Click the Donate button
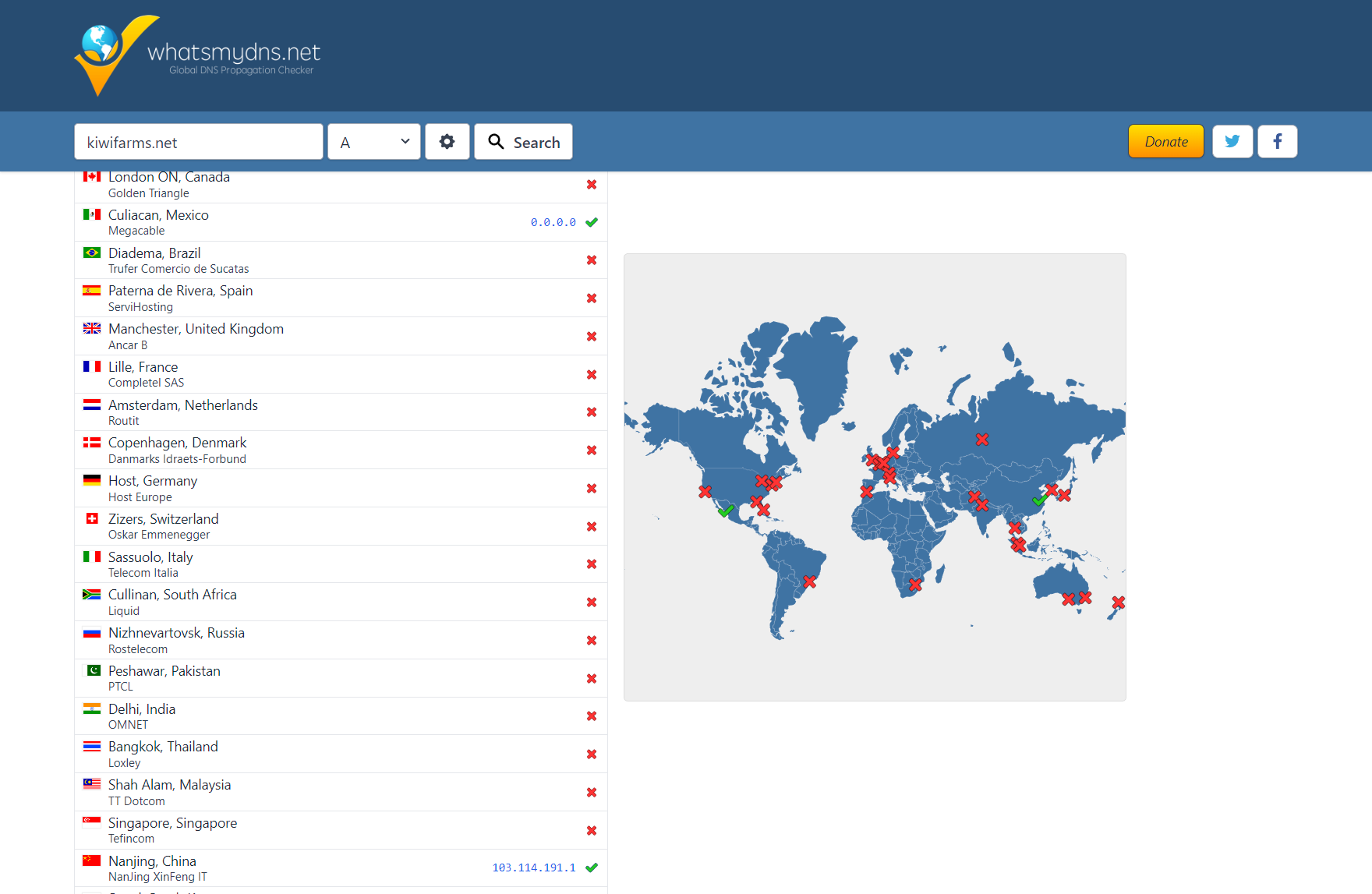 (x=1166, y=142)
